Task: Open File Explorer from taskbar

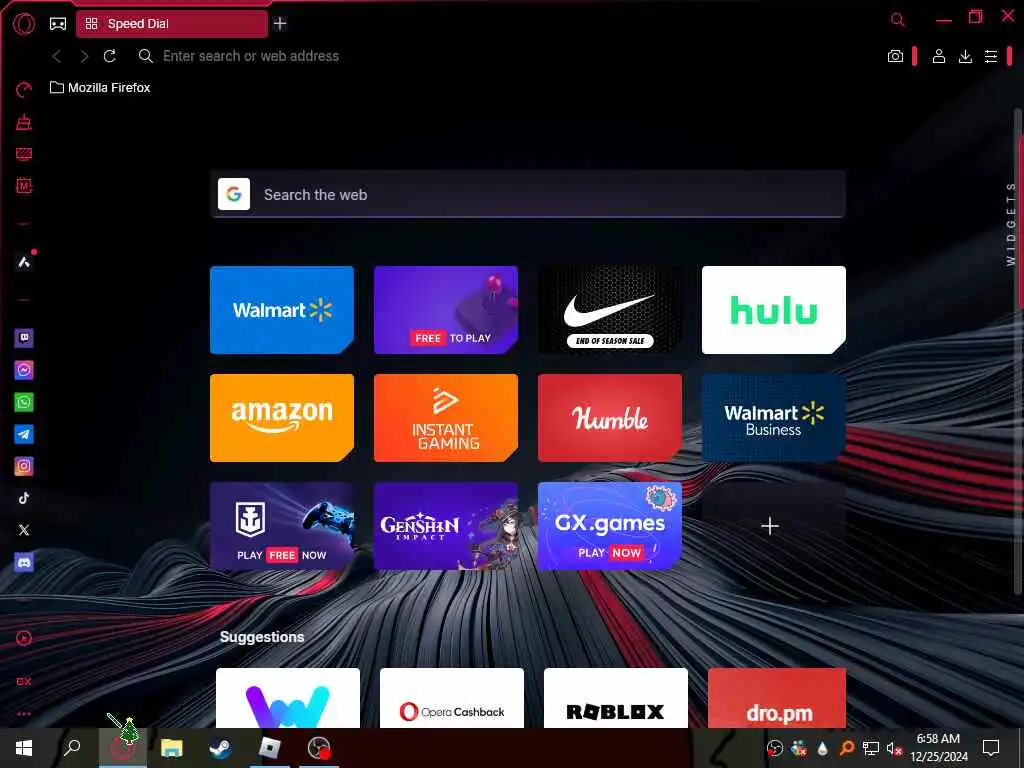Action: coord(172,748)
